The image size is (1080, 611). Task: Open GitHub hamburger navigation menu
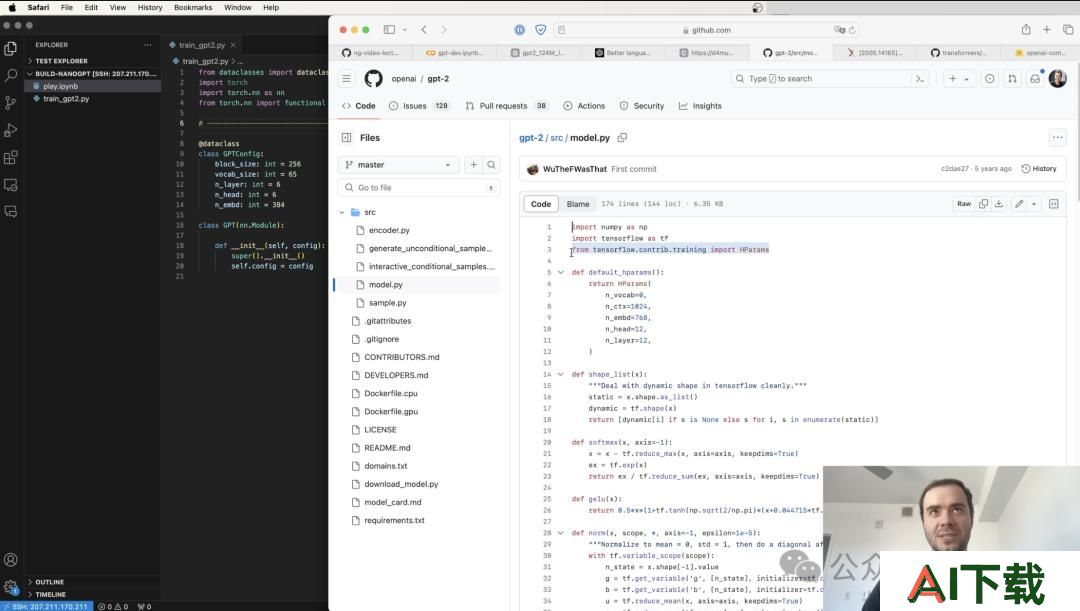click(x=346, y=79)
